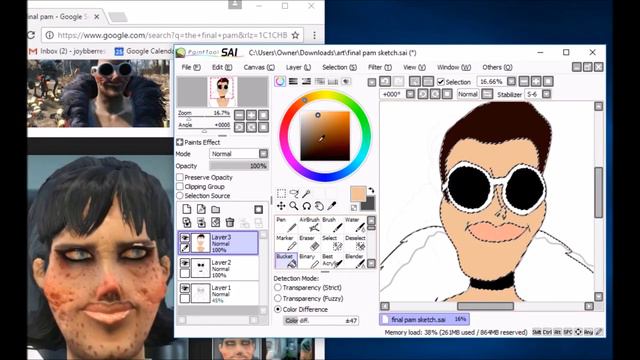Select the Binary pen tool
Viewport: 640px width, 360px height.
pyautogui.click(x=309, y=260)
